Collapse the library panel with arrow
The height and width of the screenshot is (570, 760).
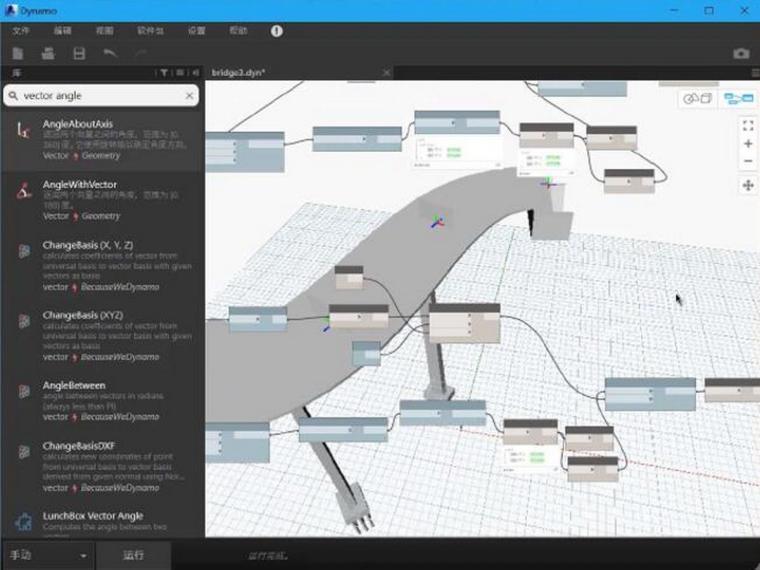point(196,73)
